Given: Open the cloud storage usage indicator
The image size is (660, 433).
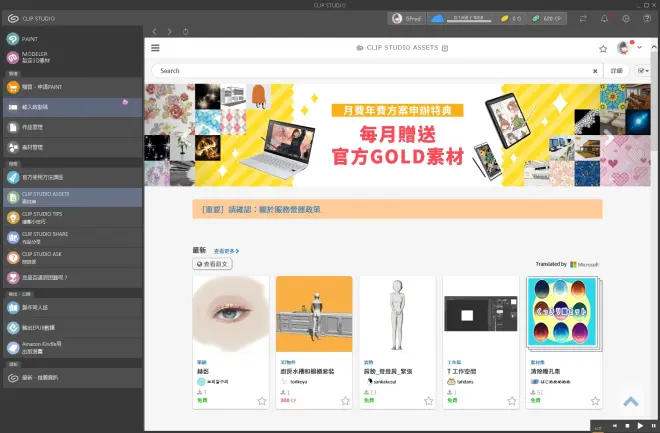Looking at the screenshot, I should click(462, 19).
